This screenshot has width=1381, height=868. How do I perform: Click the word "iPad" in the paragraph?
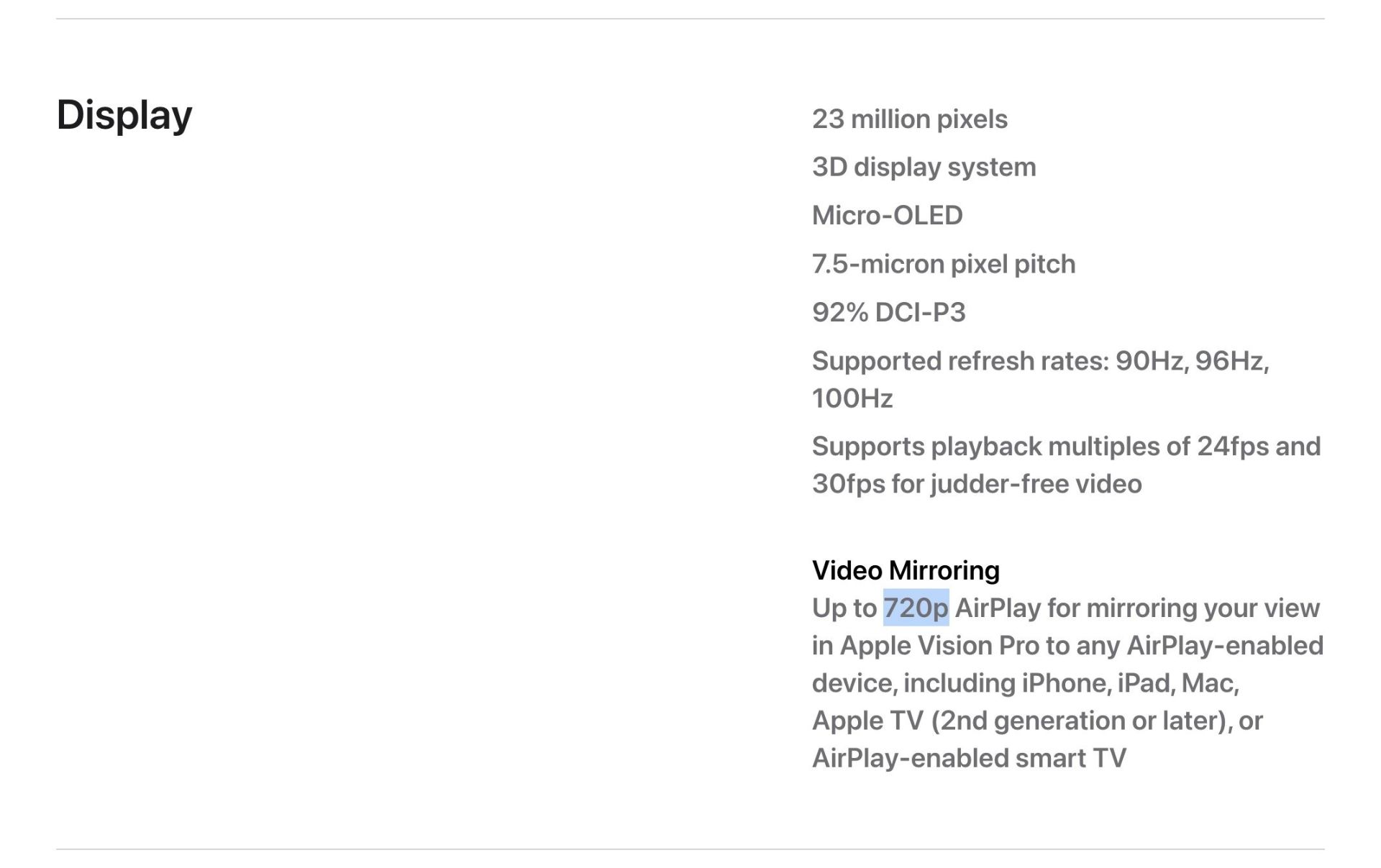(x=1146, y=683)
